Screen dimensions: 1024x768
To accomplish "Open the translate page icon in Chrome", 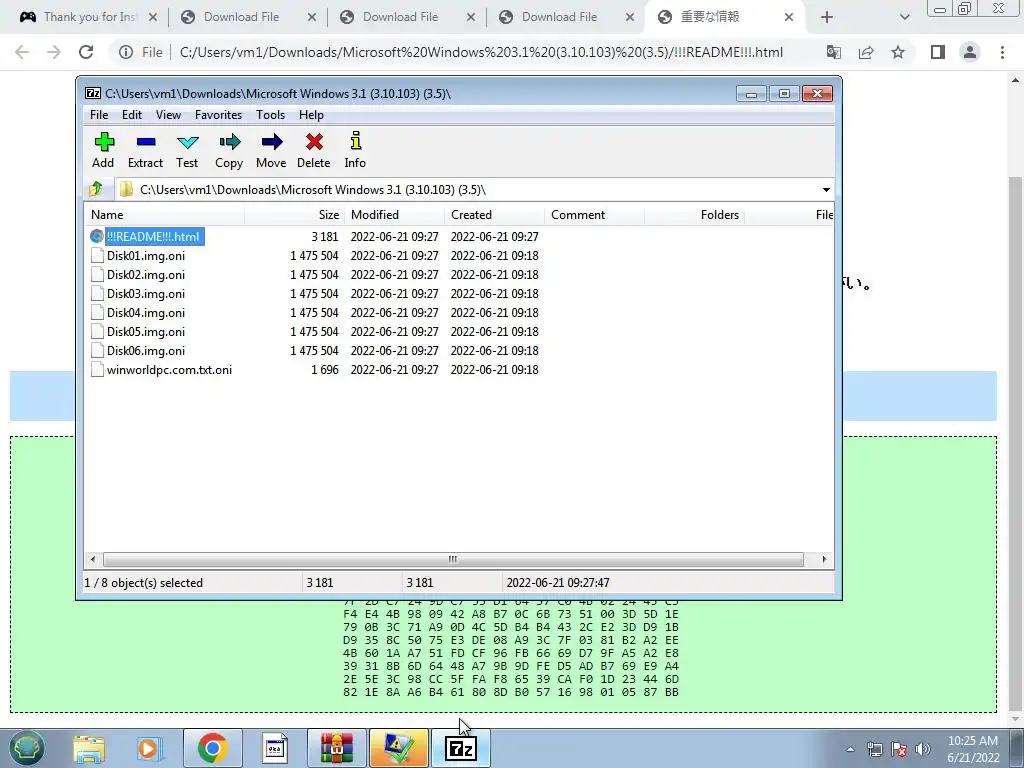I will tap(834, 52).
